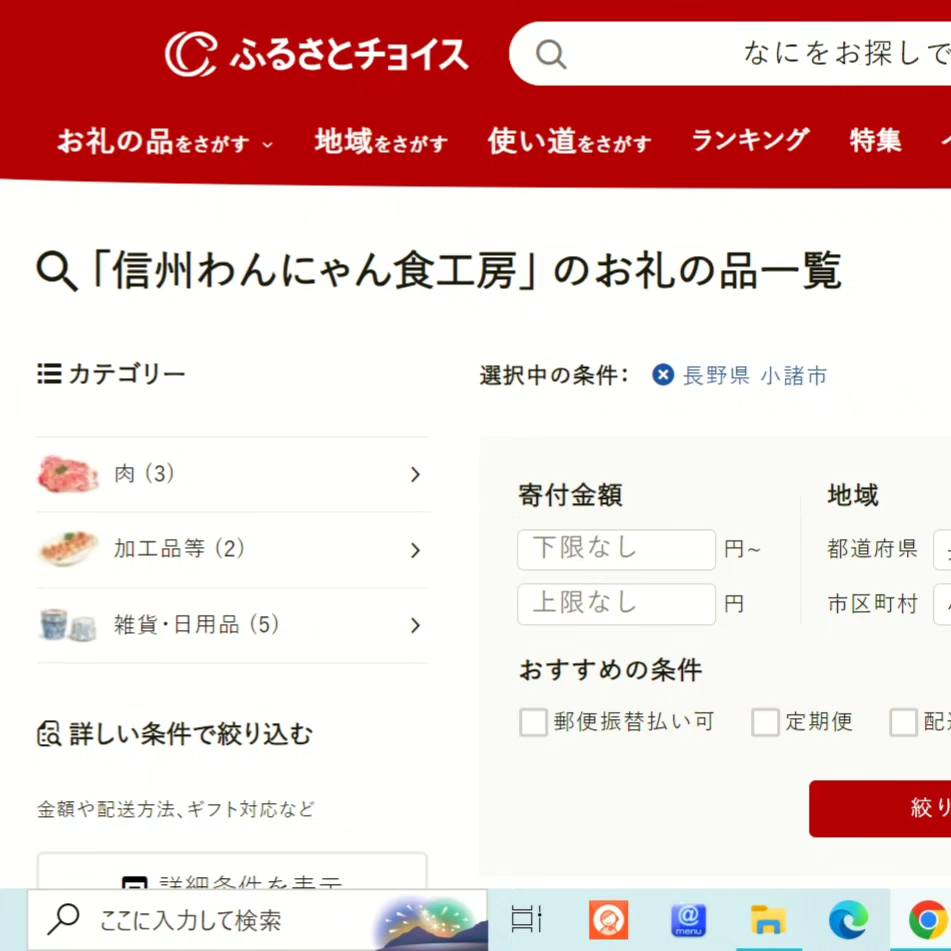The image size is (951, 951).
Task: Open the orange app icon on the taskbar
Action: click(608, 919)
